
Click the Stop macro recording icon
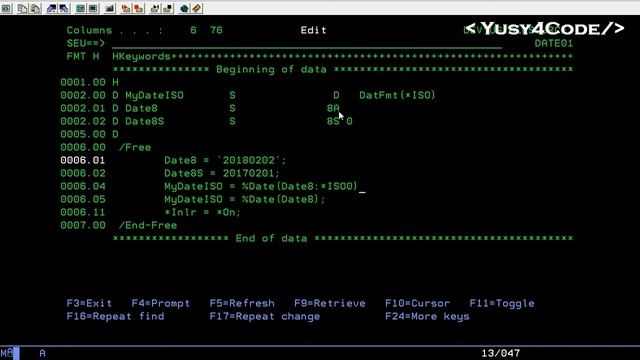138,8
